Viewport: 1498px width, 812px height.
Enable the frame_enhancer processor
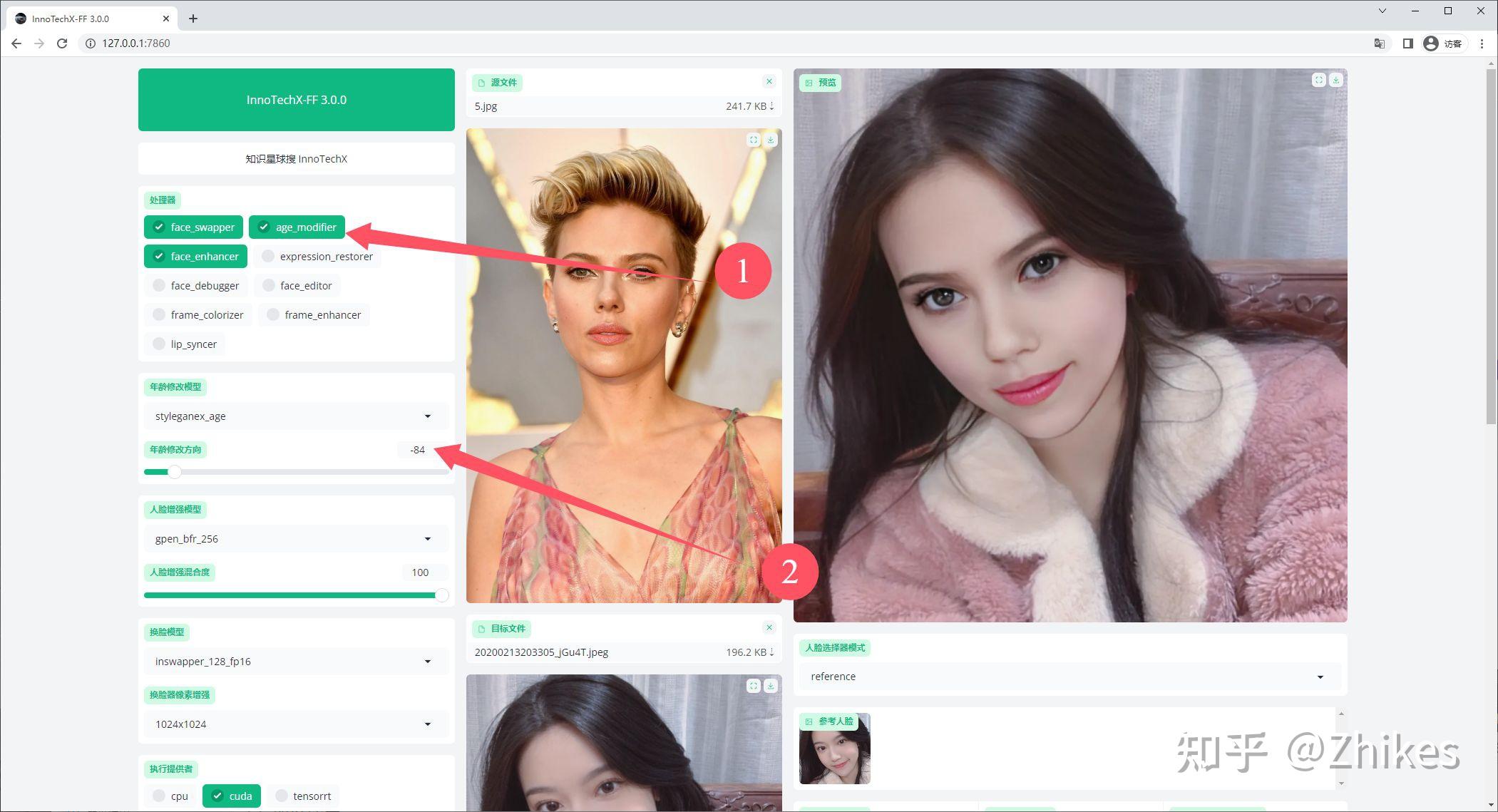(x=314, y=314)
